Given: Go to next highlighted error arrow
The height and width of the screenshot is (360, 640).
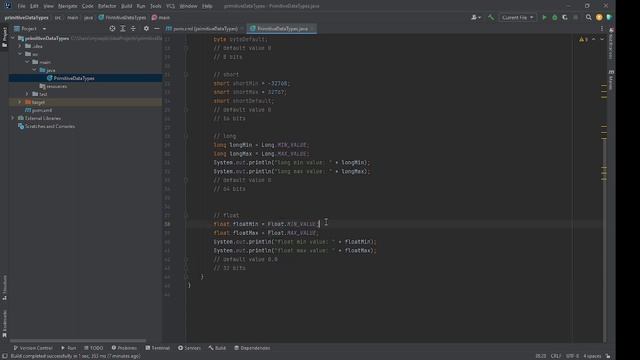Looking at the screenshot, I should pyautogui.click(x=602, y=39).
